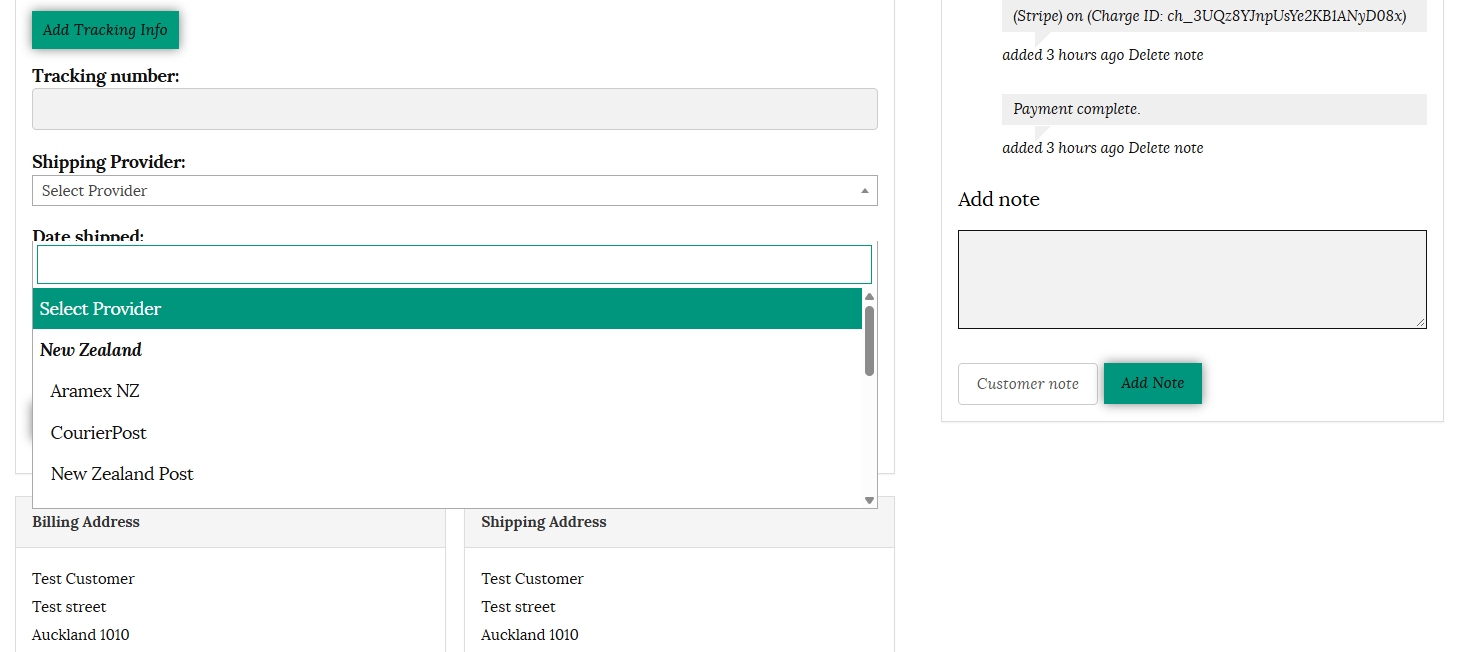This screenshot has width=1472, height=652.
Task: Click Auckland 1010 in Shipping Address
Action: tap(529, 635)
